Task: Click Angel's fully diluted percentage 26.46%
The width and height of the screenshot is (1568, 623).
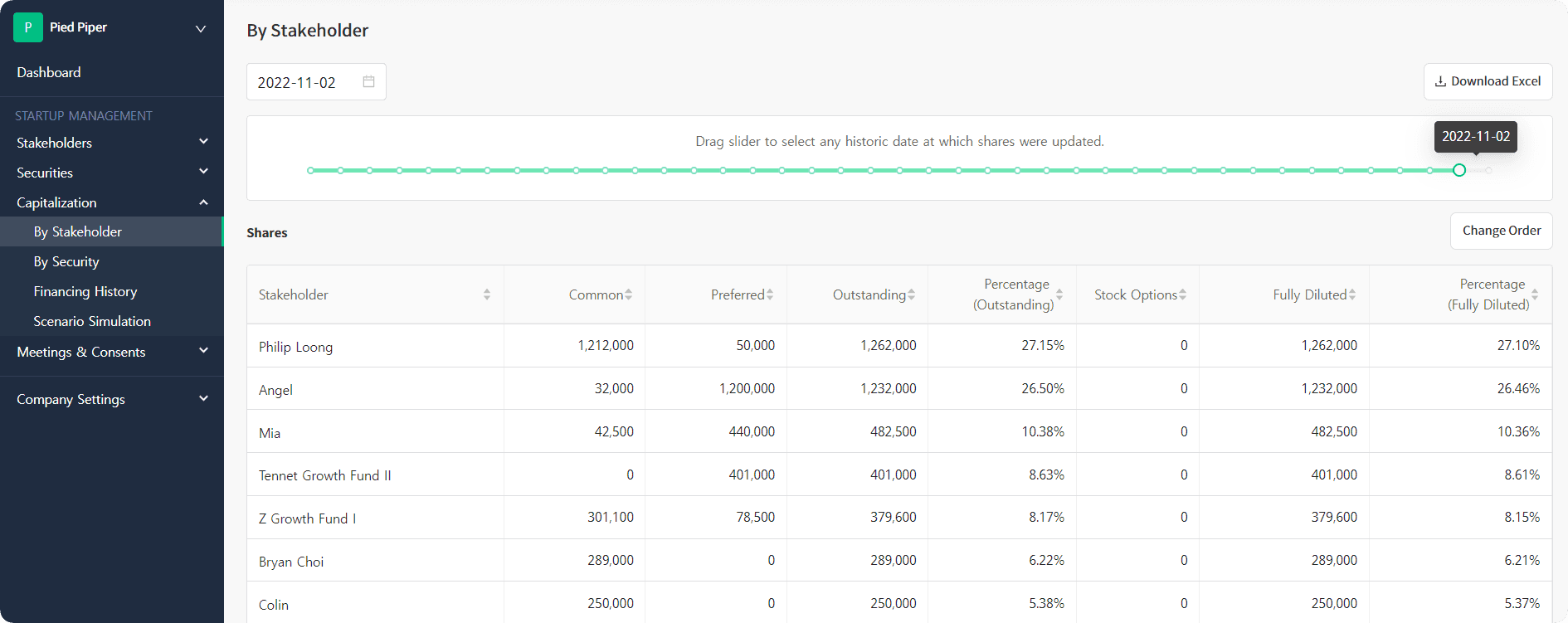Action: click(1518, 388)
